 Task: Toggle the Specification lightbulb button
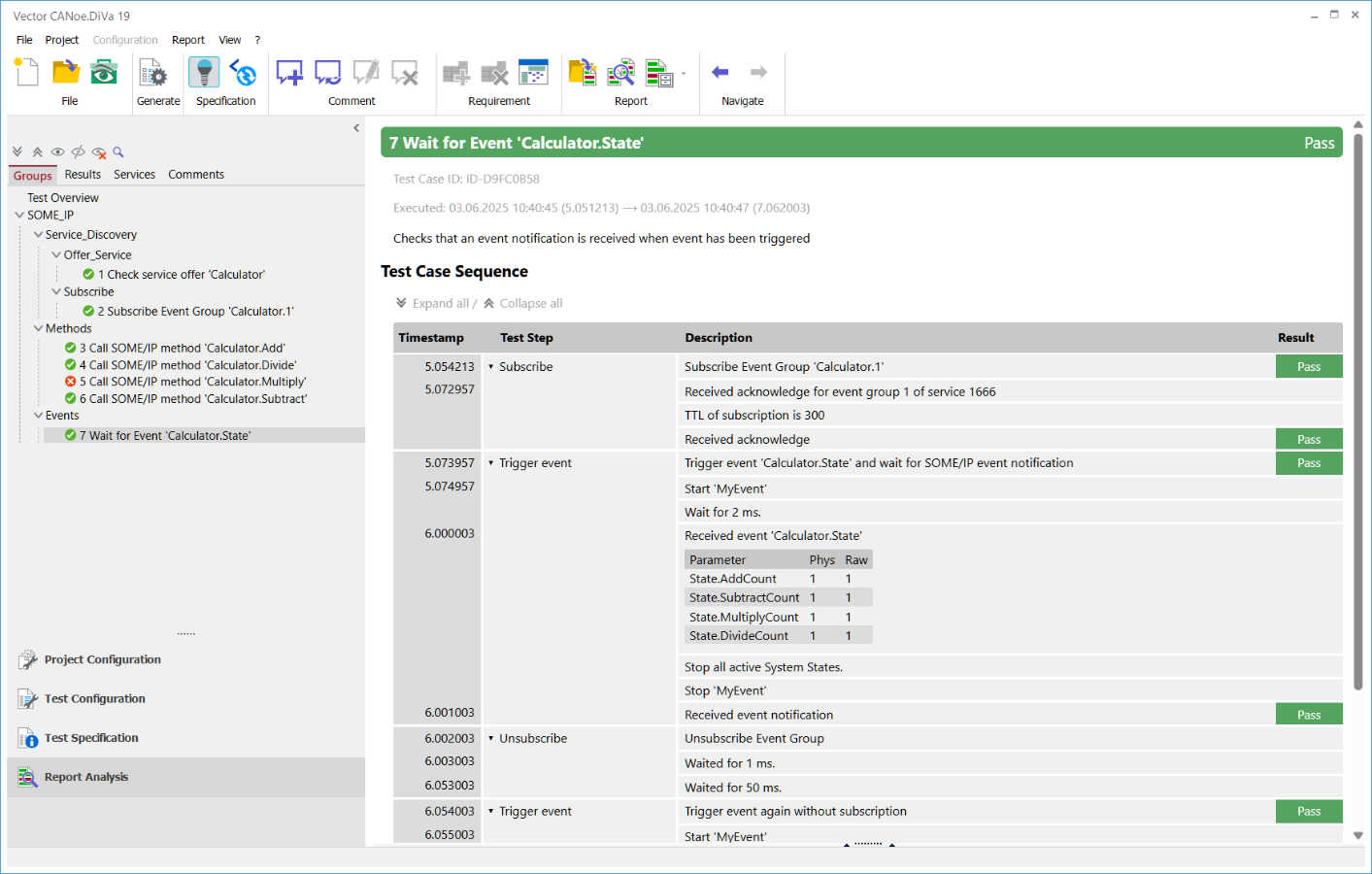pos(204,73)
